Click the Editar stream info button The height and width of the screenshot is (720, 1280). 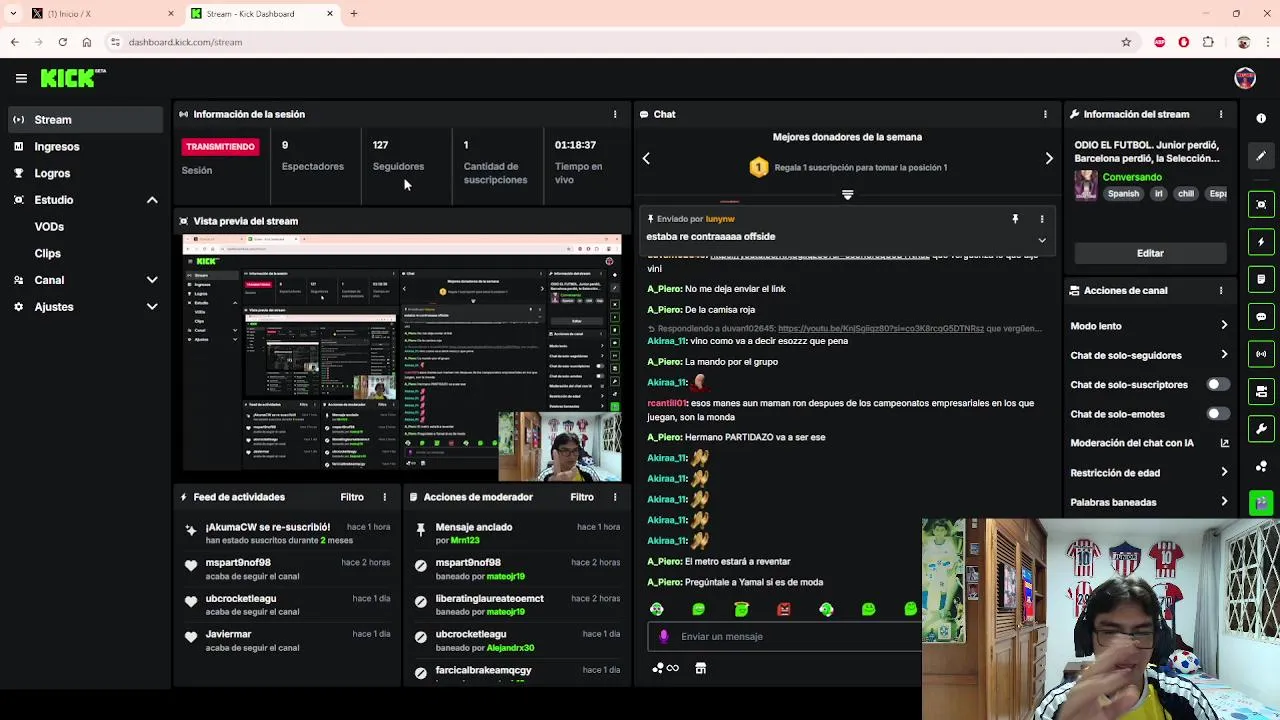coord(1150,253)
